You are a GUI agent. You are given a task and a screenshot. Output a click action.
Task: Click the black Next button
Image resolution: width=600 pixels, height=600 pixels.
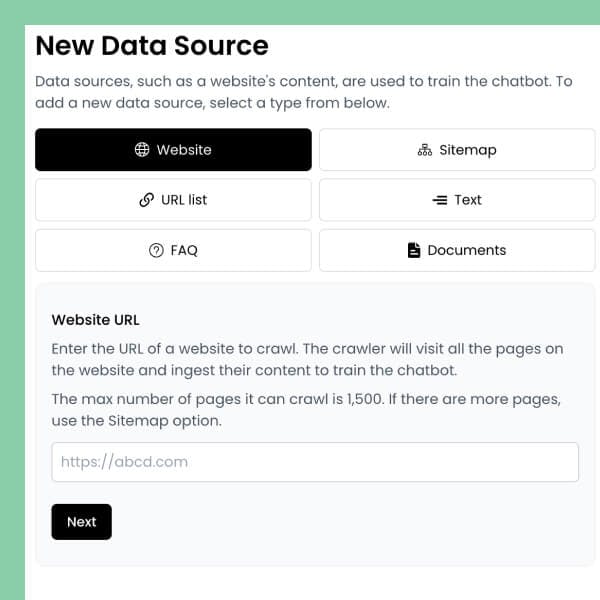point(82,522)
